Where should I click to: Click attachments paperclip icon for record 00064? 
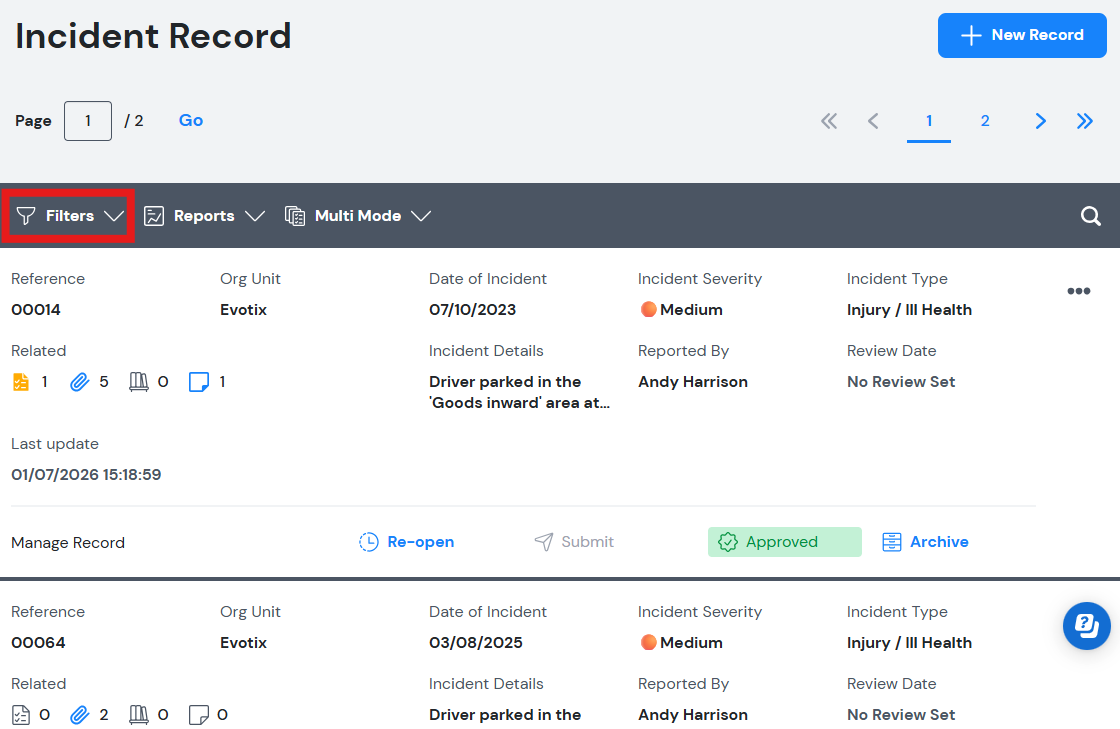coord(79,715)
